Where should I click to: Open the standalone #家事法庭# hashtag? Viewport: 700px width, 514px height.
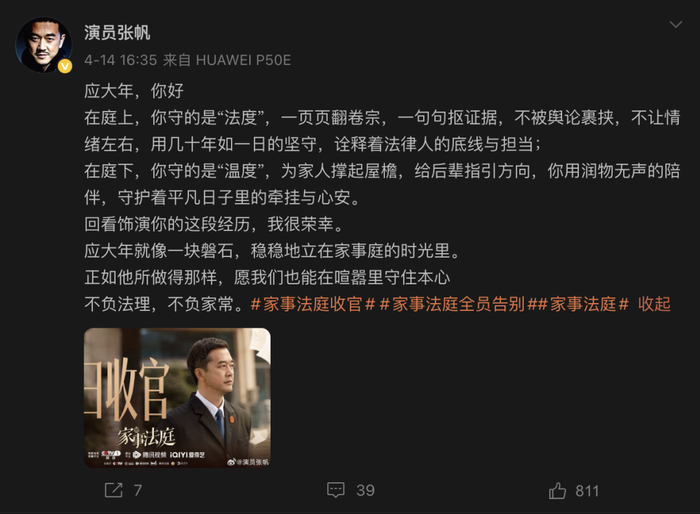coord(584,304)
